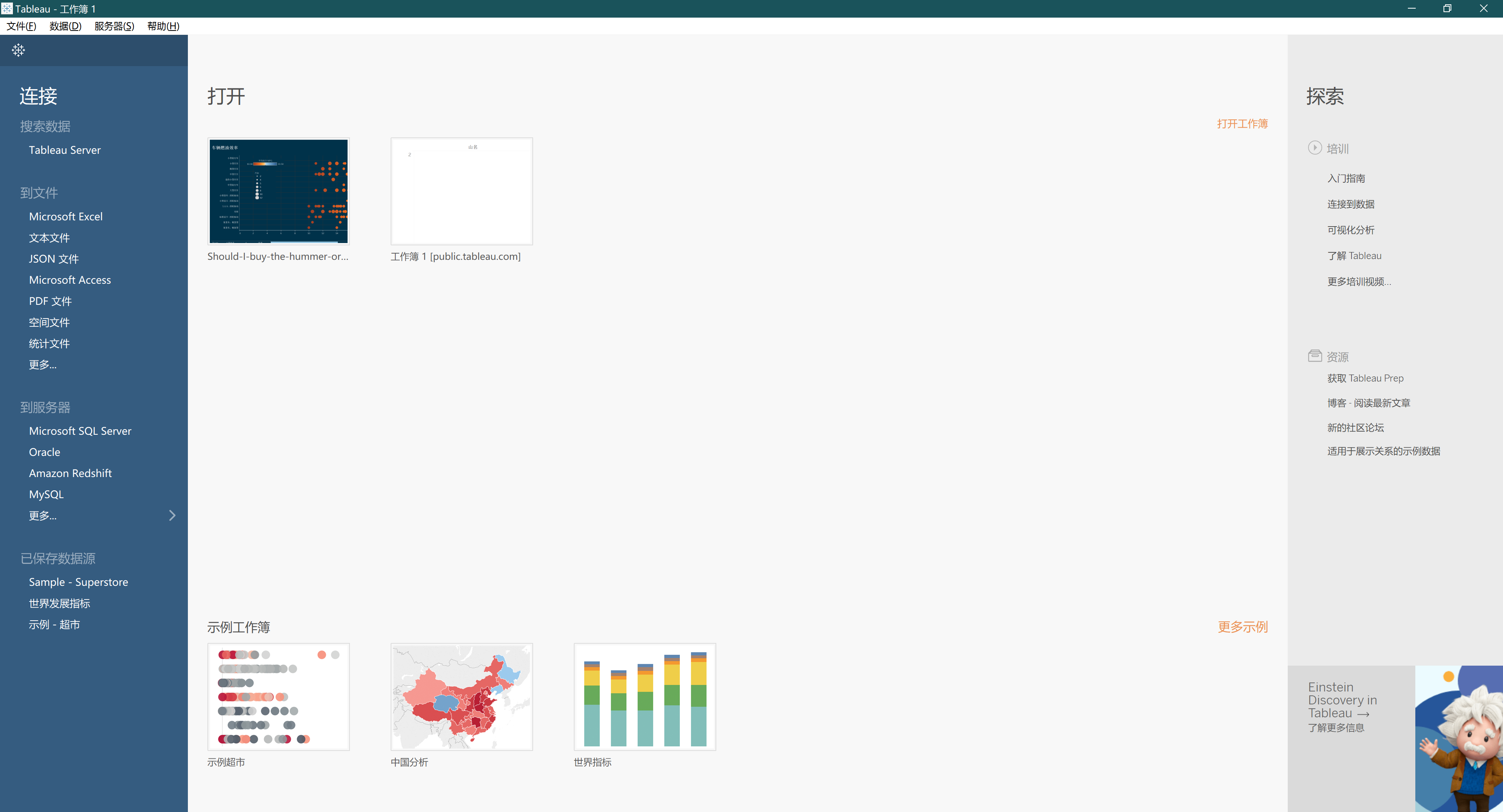Screen dimensions: 1503x812
Task: Open Sample - Superstore data source
Action: (x=79, y=582)
